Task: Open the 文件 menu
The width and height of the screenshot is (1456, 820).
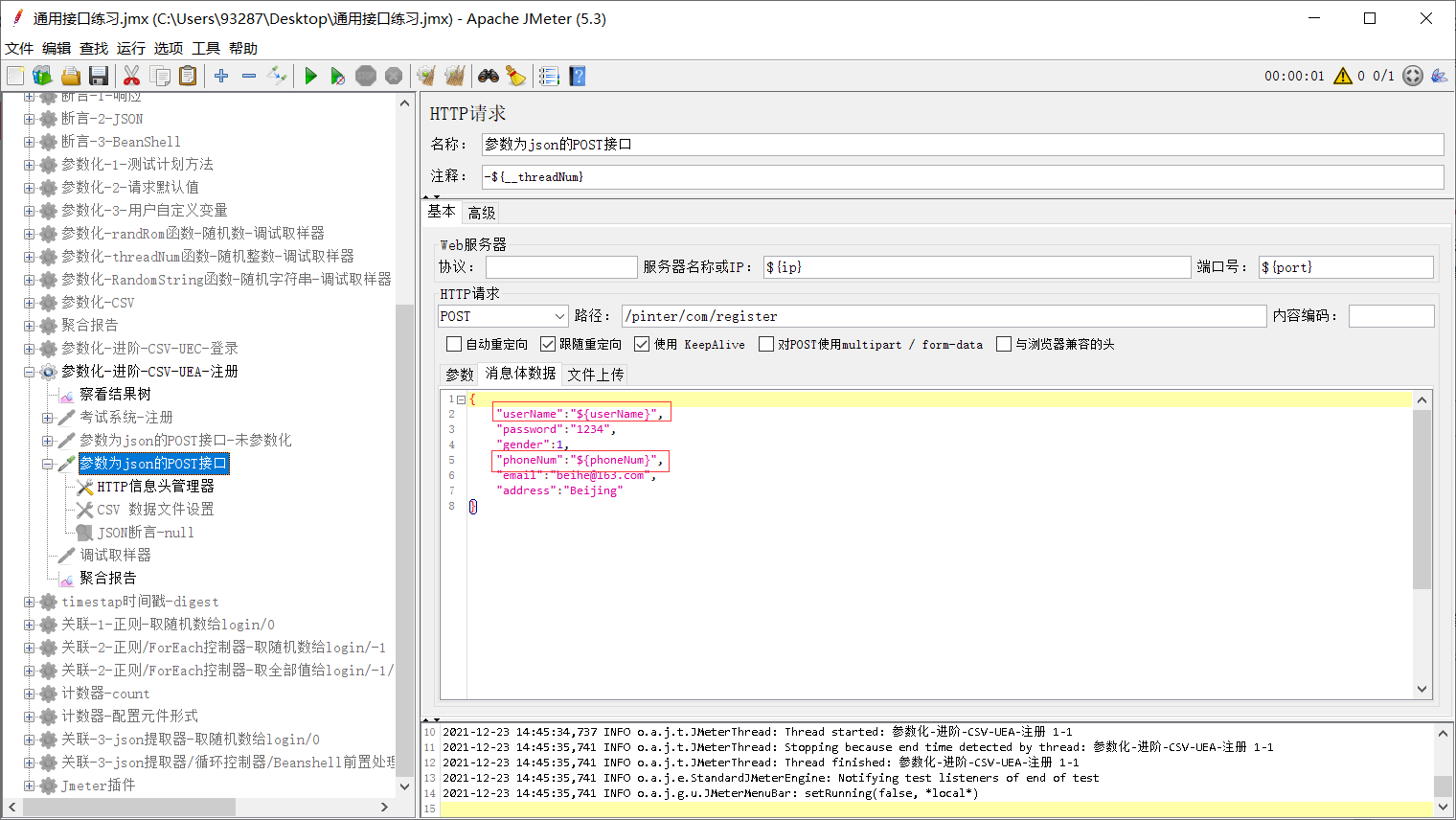Action: pos(19,48)
